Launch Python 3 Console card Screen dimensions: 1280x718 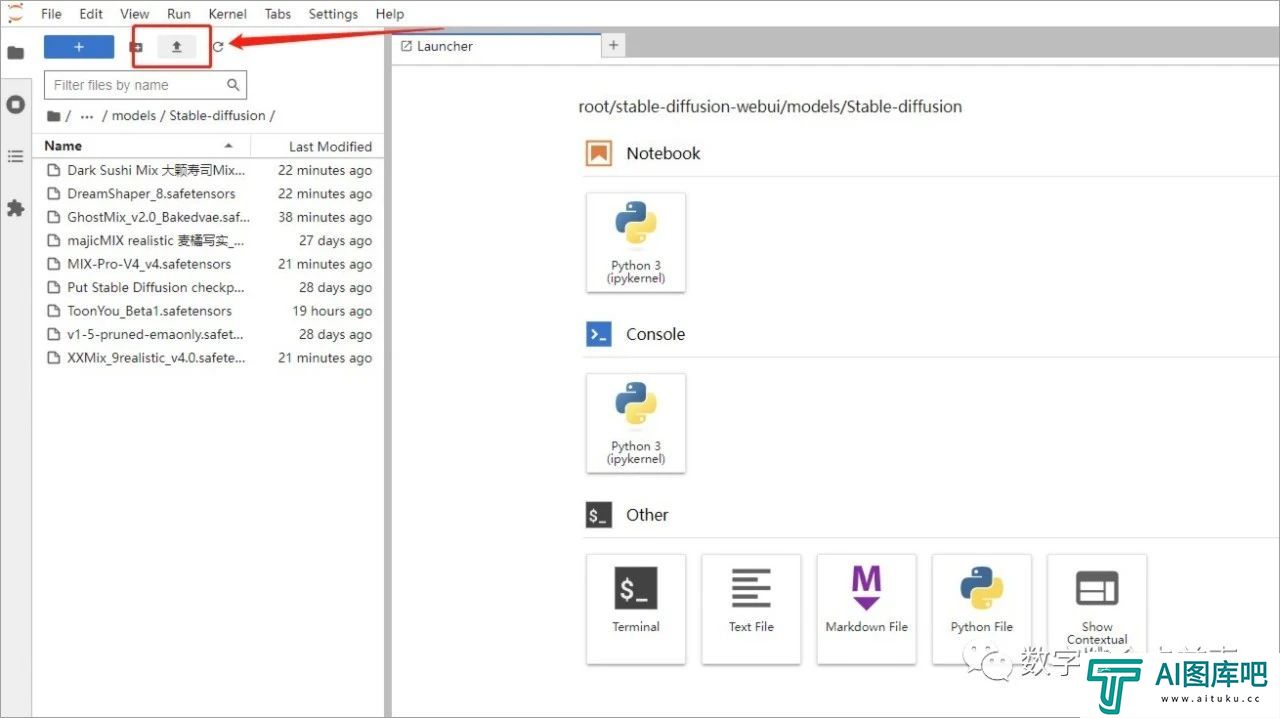coord(636,423)
